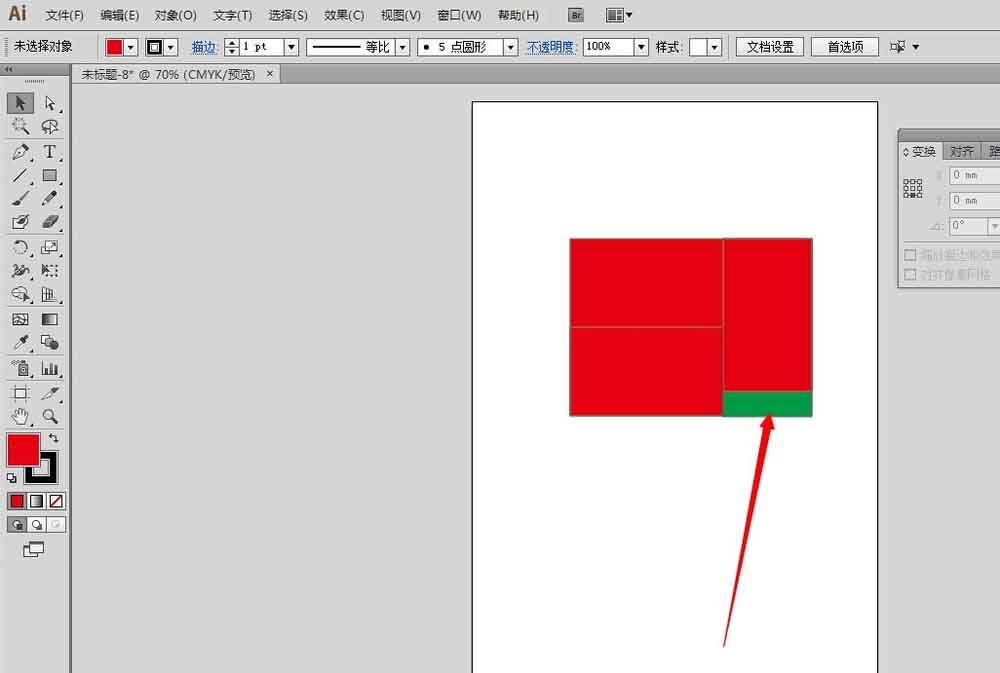The image size is (1000, 673).
Task: Expand the rotation angle dropdown in 变换
Action: pos(994,226)
